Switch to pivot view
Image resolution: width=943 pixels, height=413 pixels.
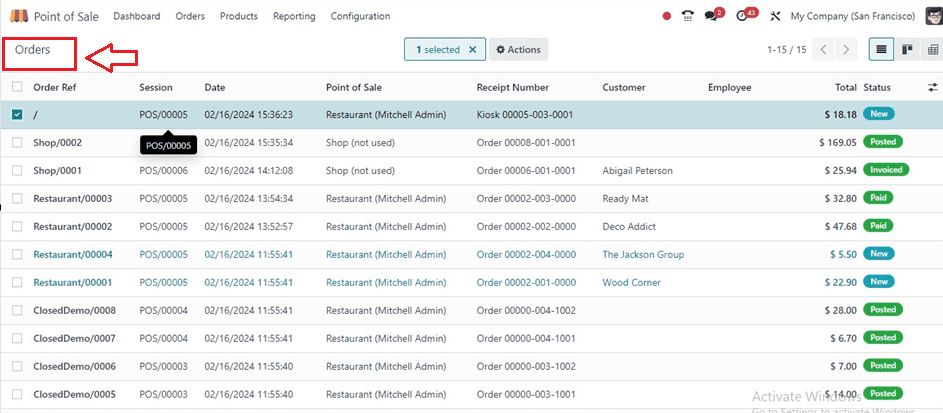[x=932, y=50]
